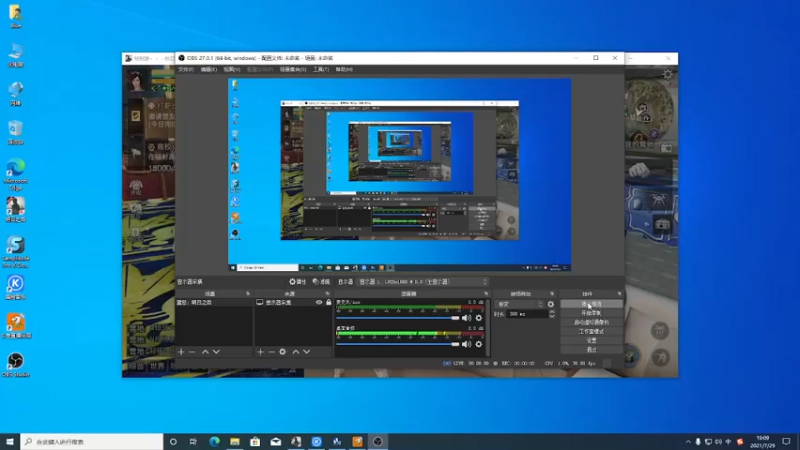Select the scene item in the Scenes list
800x450 pixels.
pyautogui.click(x=213, y=303)
